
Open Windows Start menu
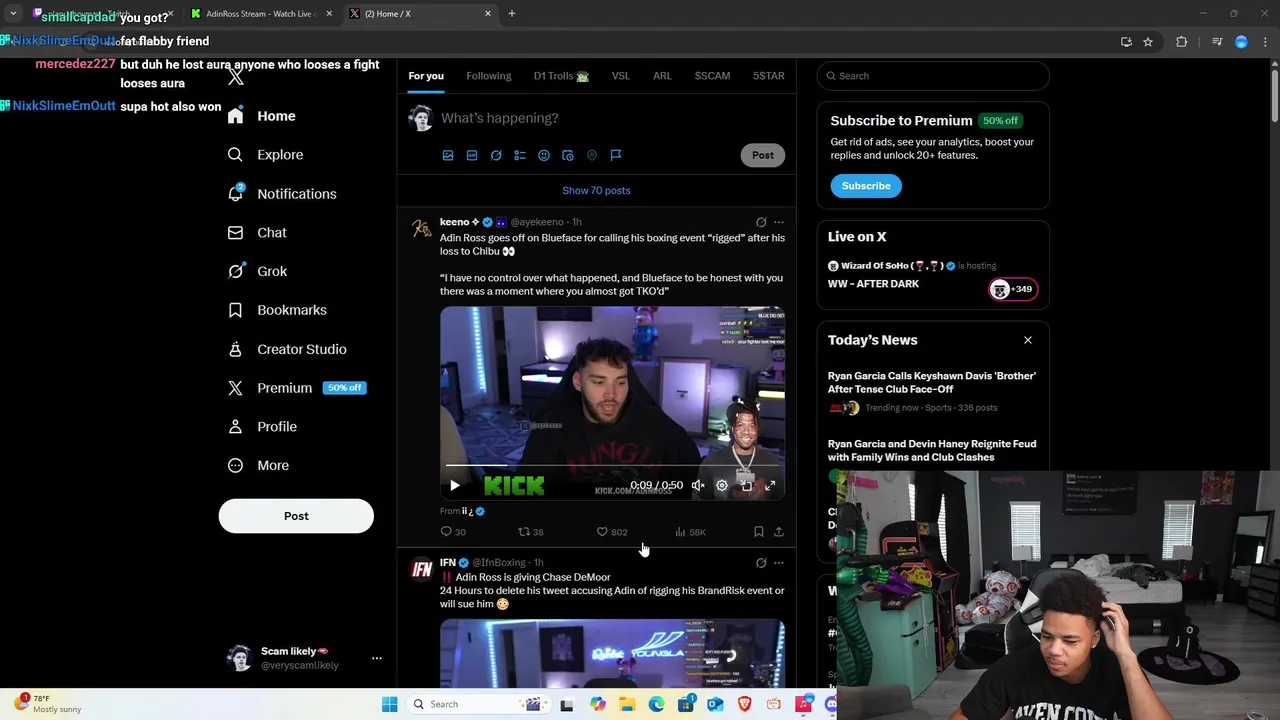pos(389,704)
